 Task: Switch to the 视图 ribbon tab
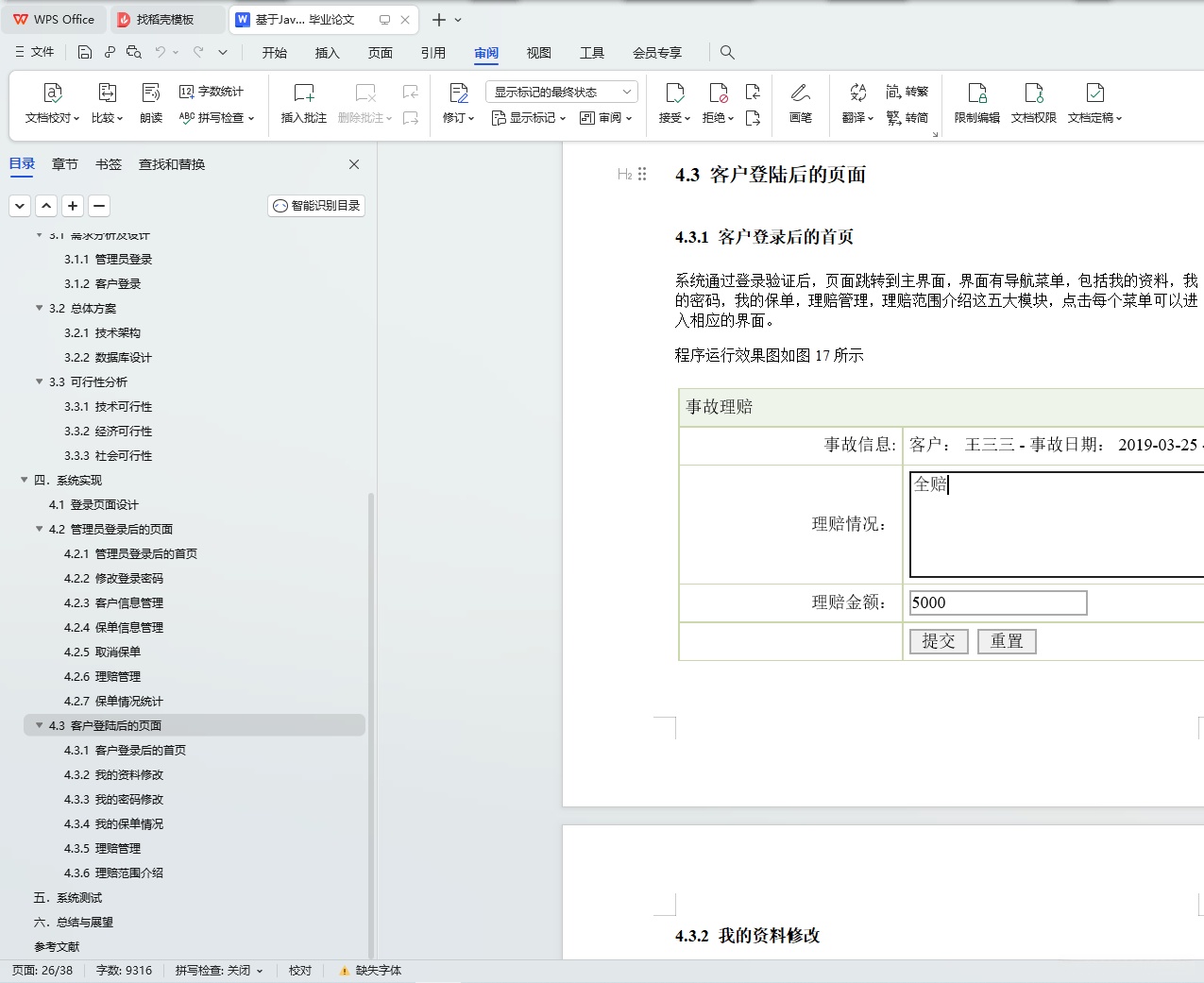pos(538,53)
